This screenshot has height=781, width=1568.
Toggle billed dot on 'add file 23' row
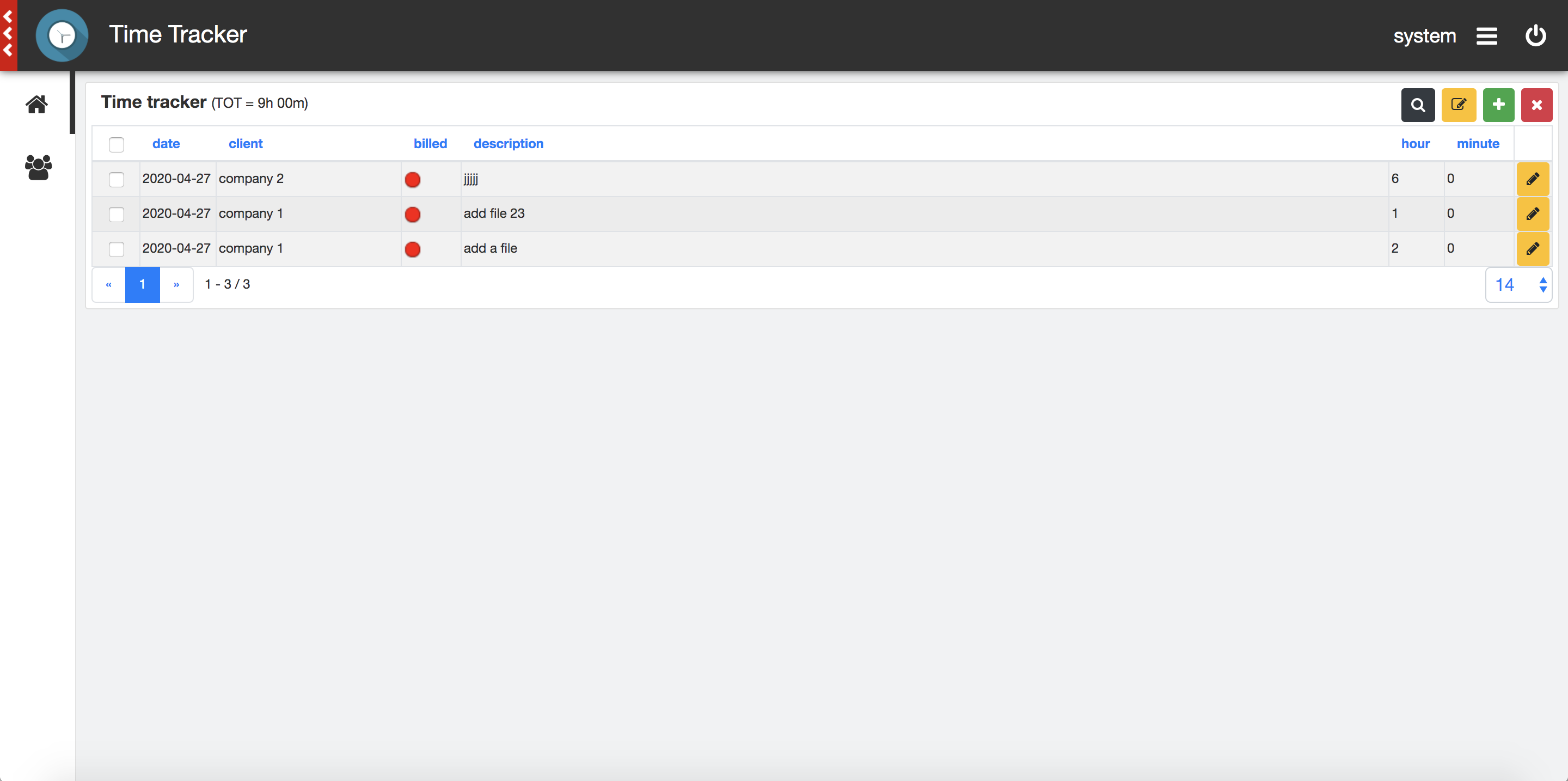pos(413,214)
